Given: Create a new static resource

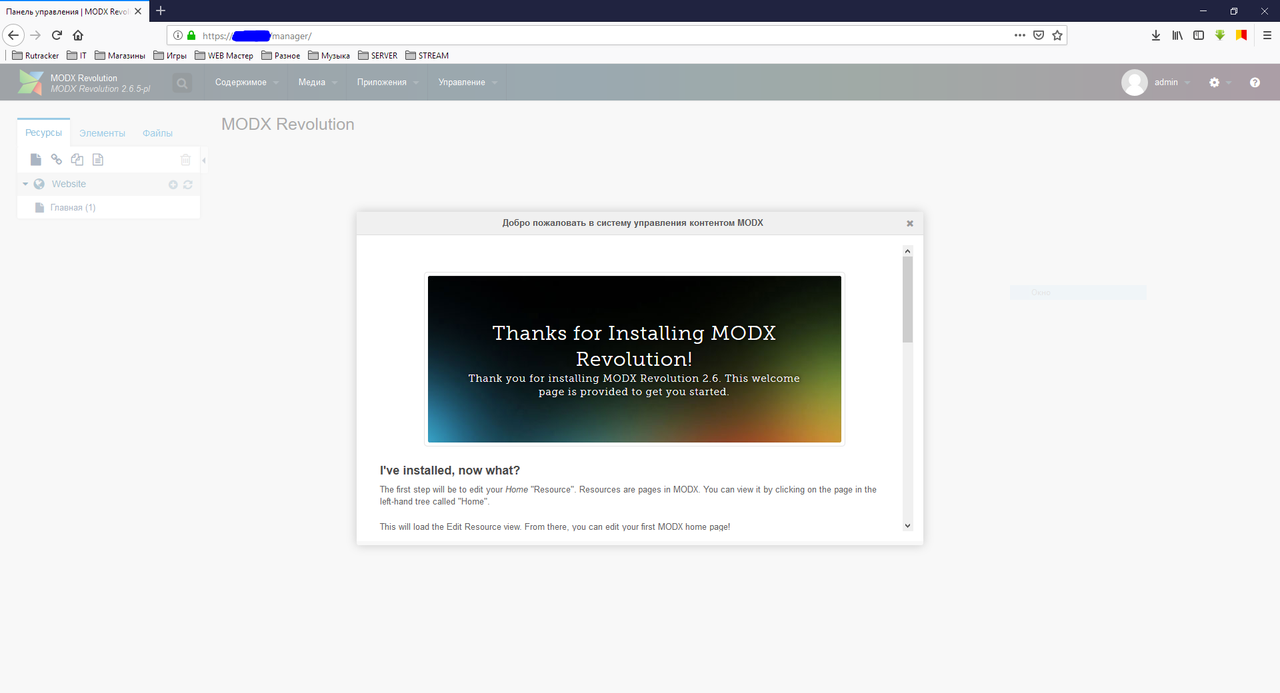Looking at the screenshot, I should [98, 160].
